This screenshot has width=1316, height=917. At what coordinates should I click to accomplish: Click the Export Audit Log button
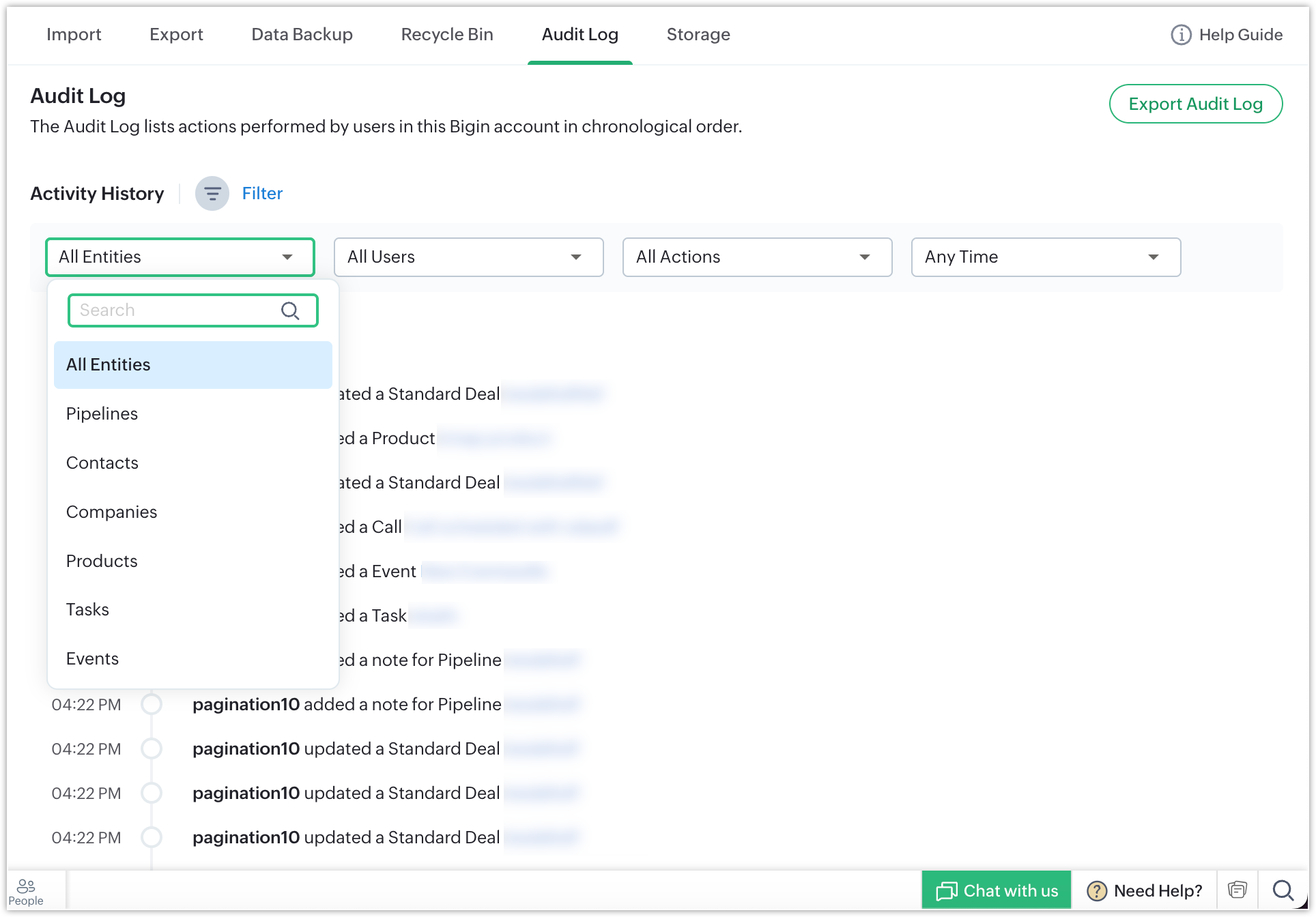tap(1195, 104)
